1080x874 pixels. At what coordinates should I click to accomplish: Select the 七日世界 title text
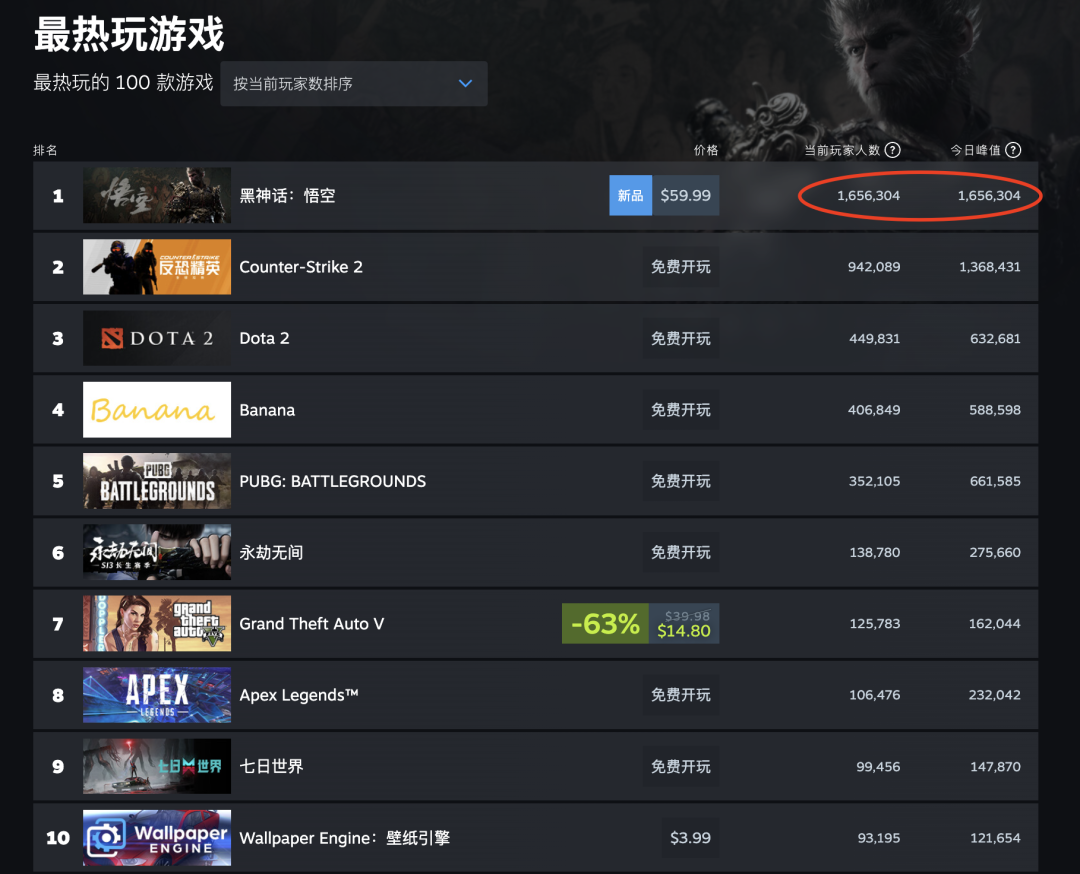(x=271, y=767)
